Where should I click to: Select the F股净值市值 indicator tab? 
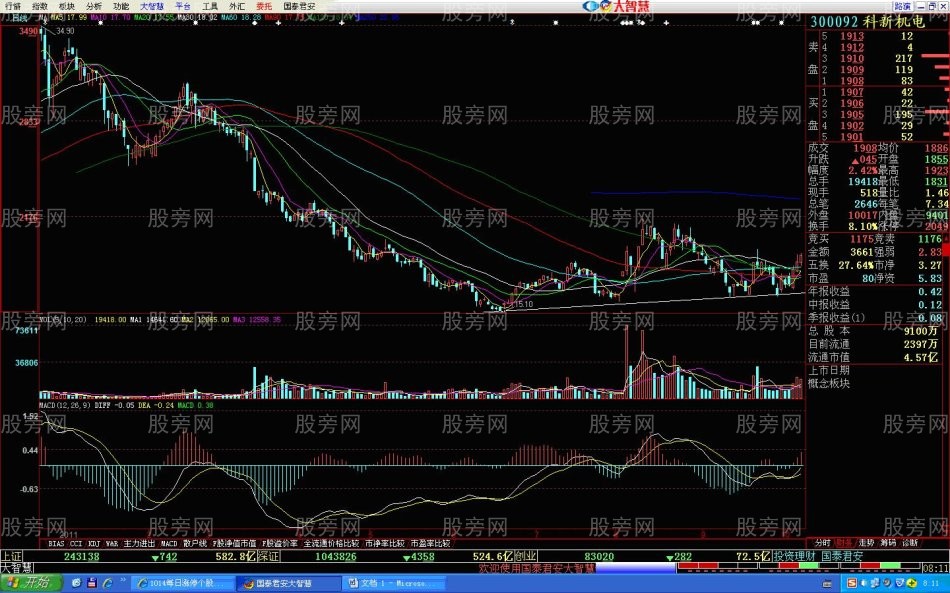click(234, 543)
